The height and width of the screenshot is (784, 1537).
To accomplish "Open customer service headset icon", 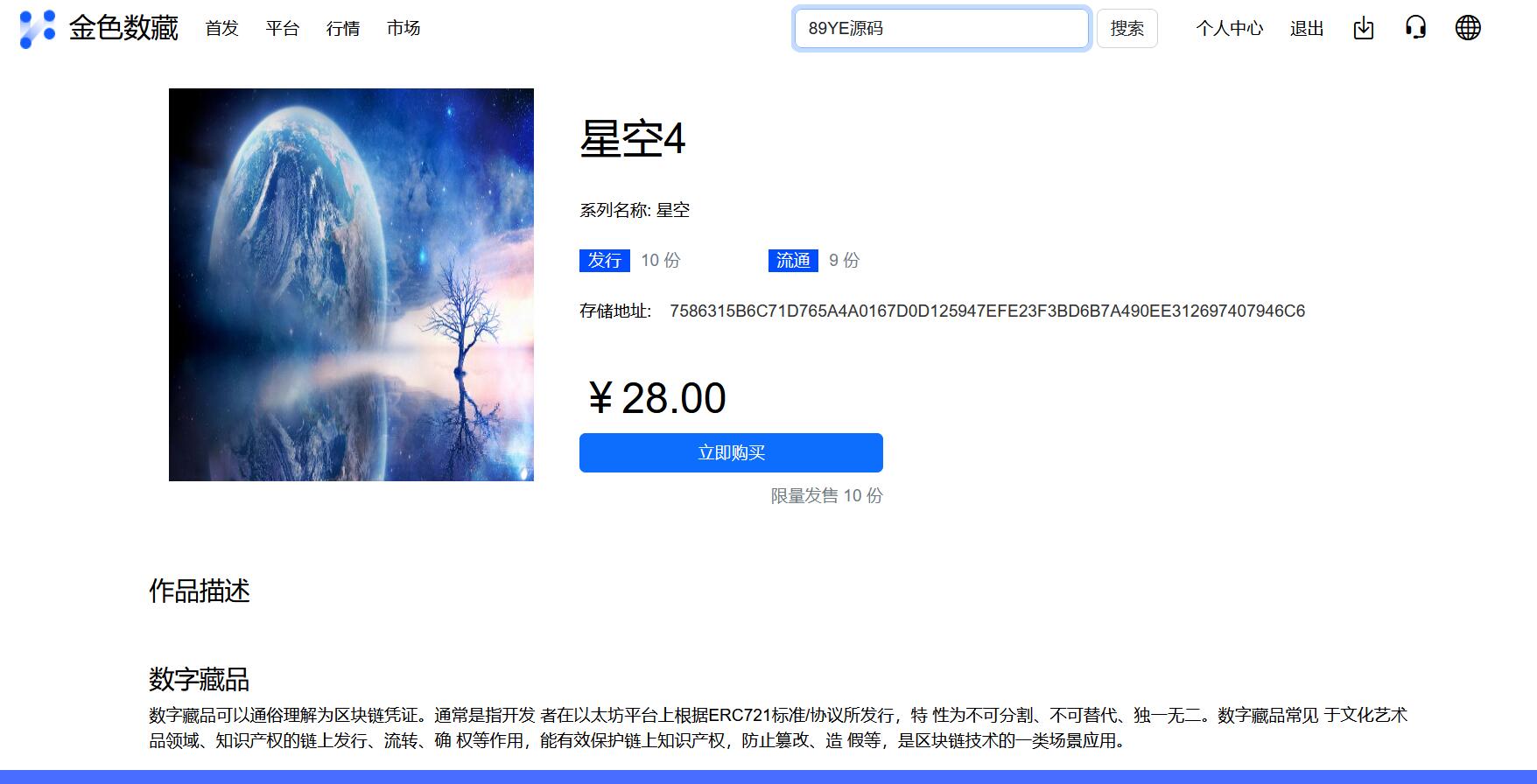I will [1415, 28].
